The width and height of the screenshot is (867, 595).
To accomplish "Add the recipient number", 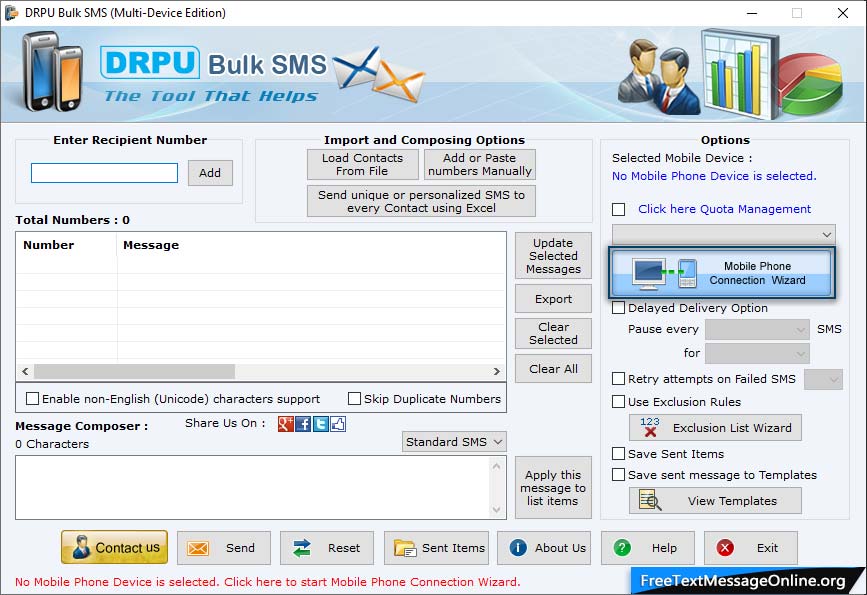I will click(x=210, y=173).
